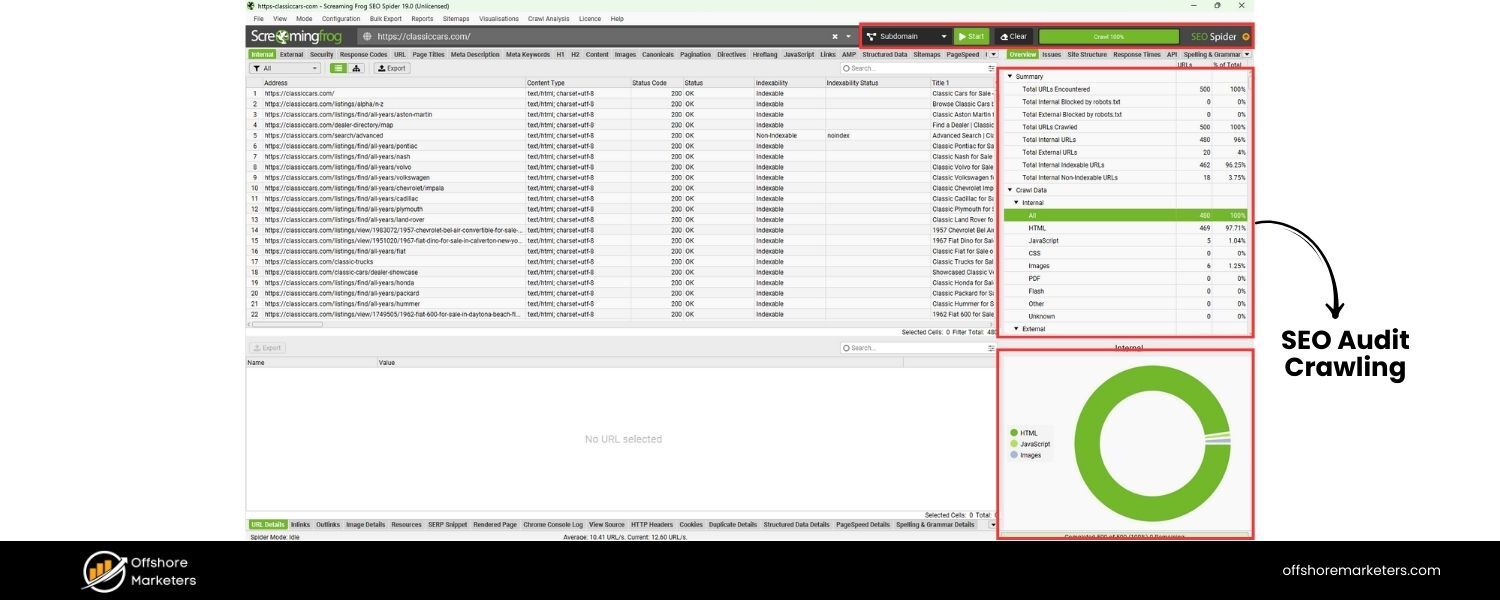
Task: Click the Export icon below the Internal tab
Action: pyautogui.click(x=391, y=68)
